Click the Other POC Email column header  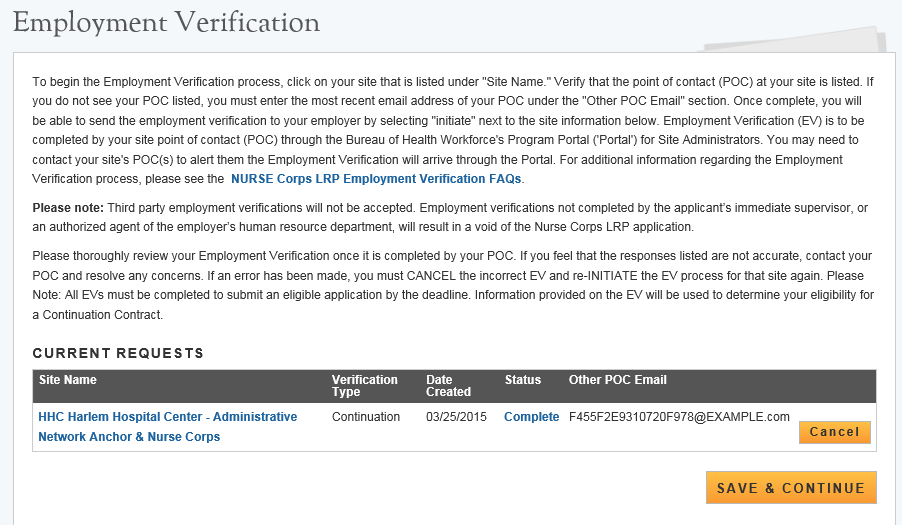click(x=617, y=380)
